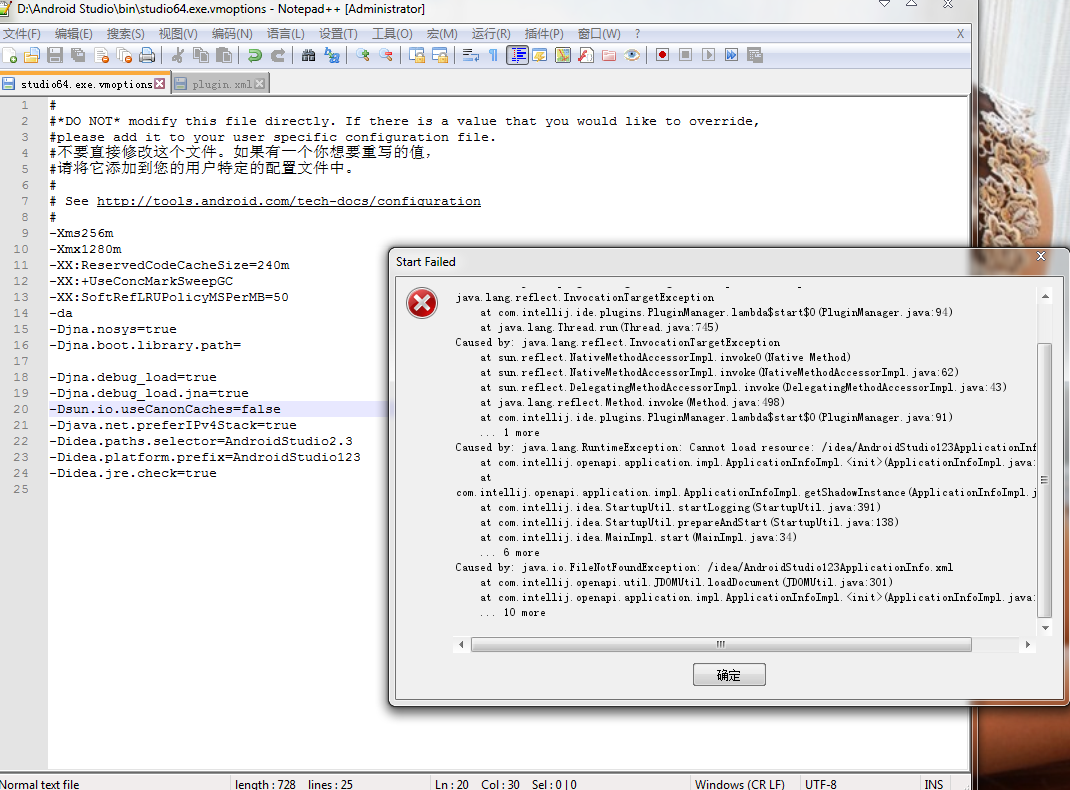
Task: Click the Function list icon
Action: pos(586,55)
